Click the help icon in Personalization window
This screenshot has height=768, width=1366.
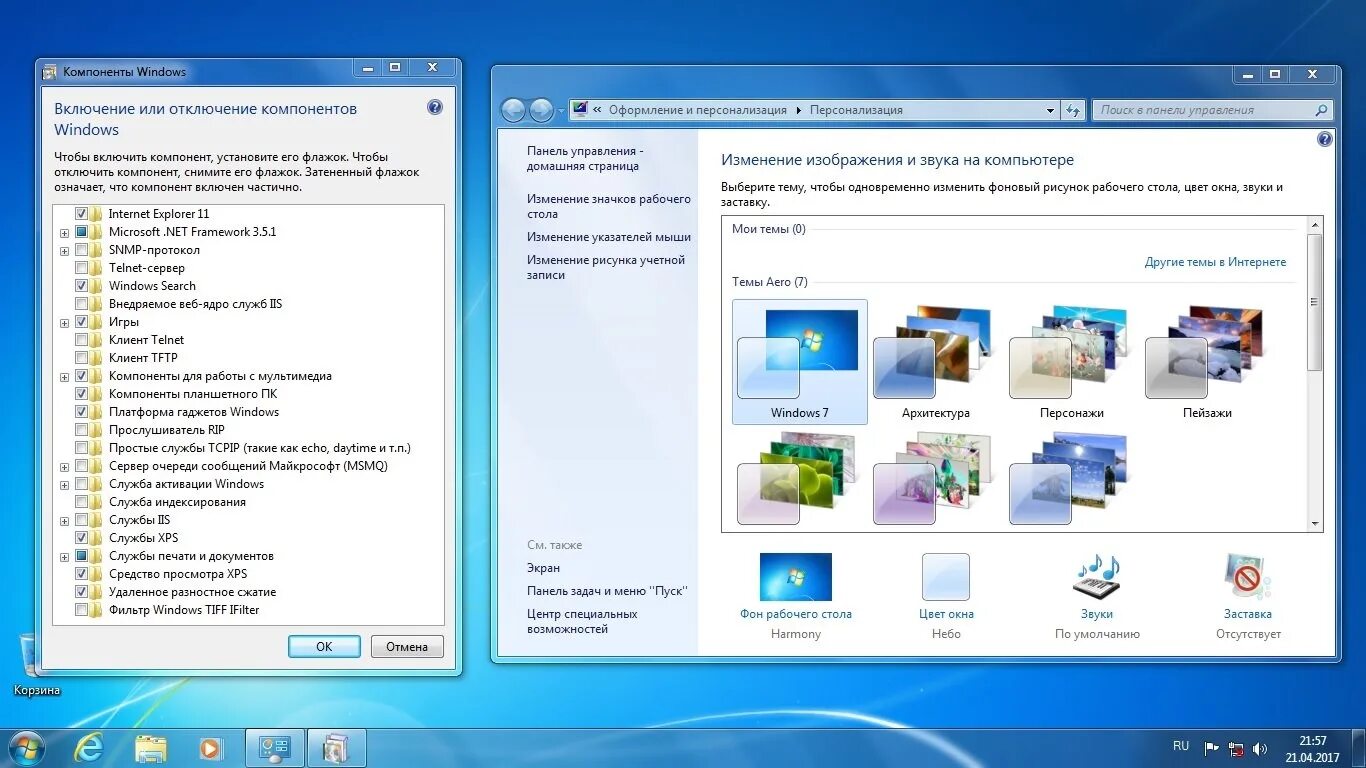(x=1325, y=139)
